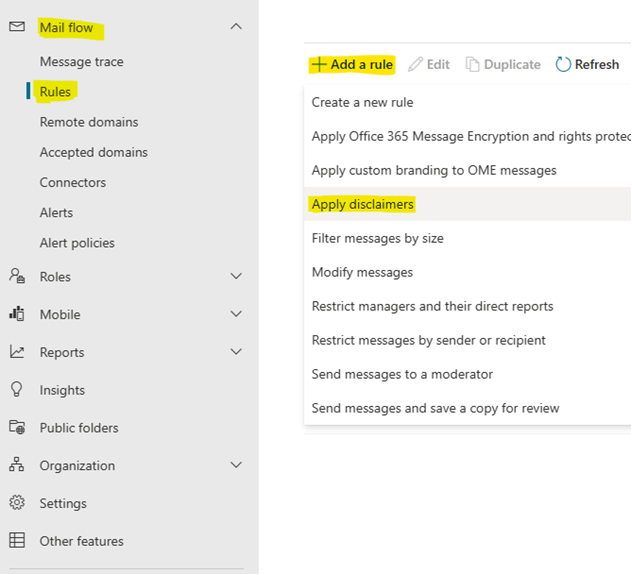Open Message trace under Mail flow
This screenshot has width=632, height=575.
click(x=81, y=62)
